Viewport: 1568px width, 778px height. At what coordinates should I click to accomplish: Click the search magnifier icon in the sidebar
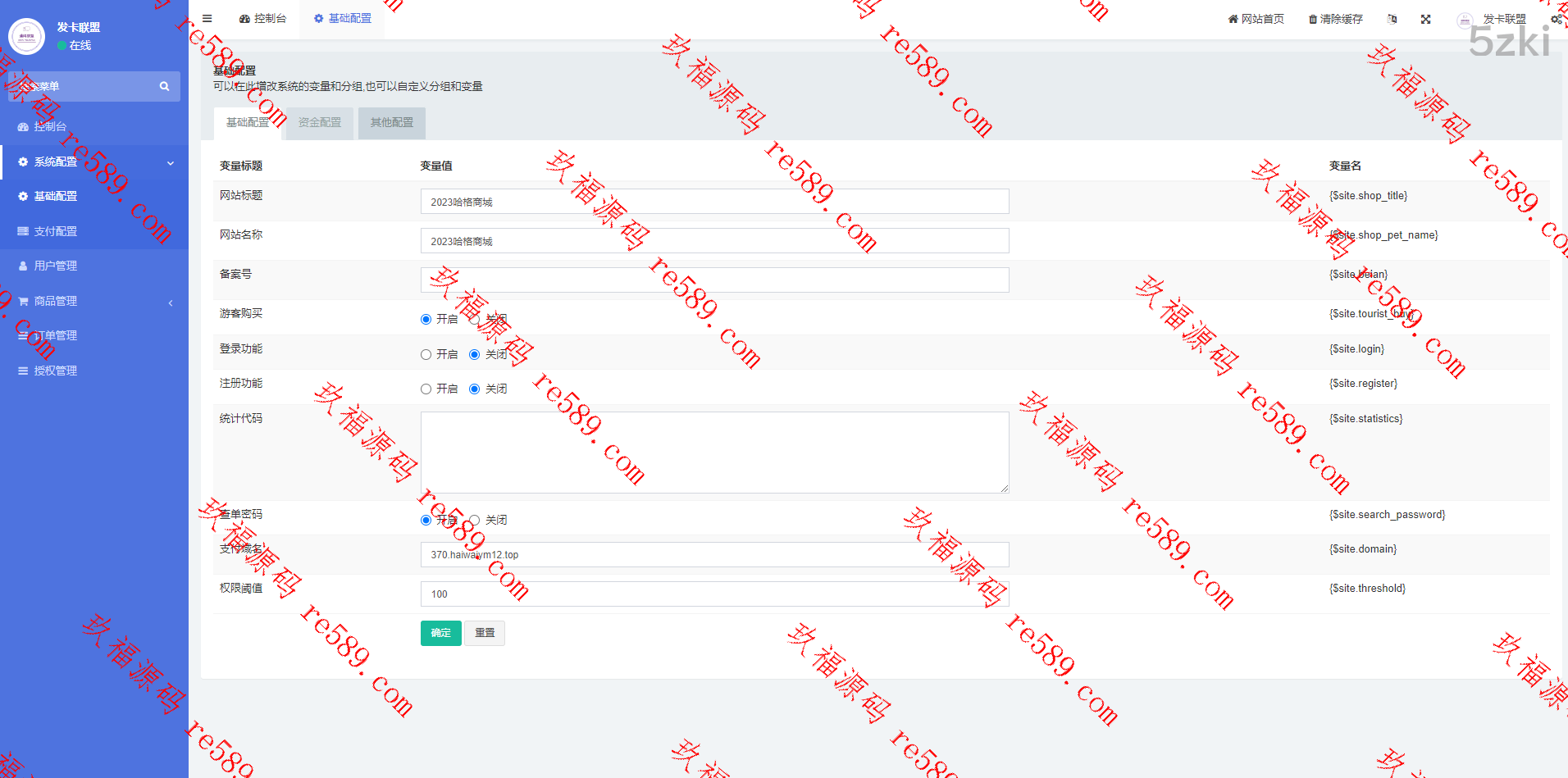[x=164, y=86]
